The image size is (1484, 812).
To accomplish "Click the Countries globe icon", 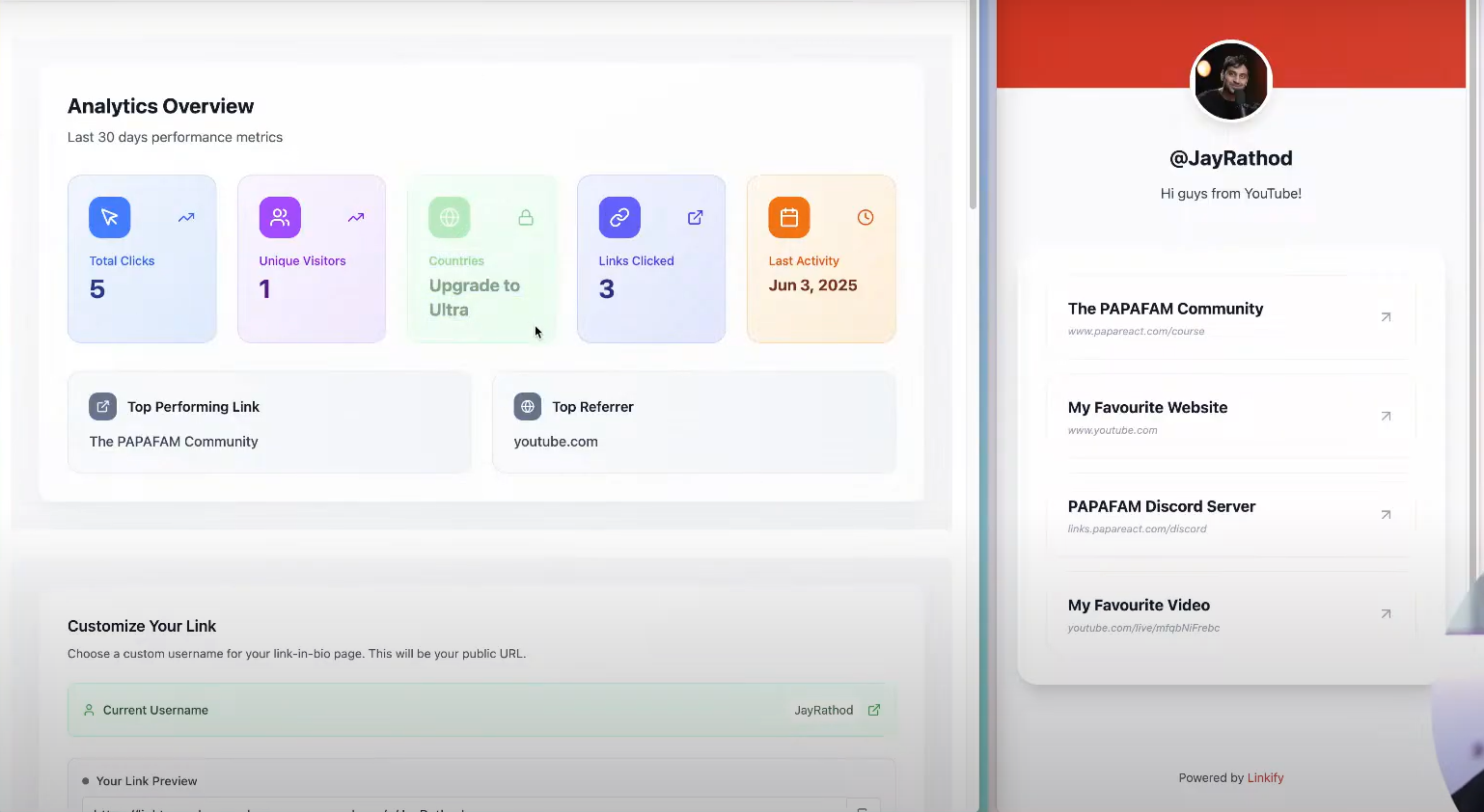I will [x=450, y=218].
